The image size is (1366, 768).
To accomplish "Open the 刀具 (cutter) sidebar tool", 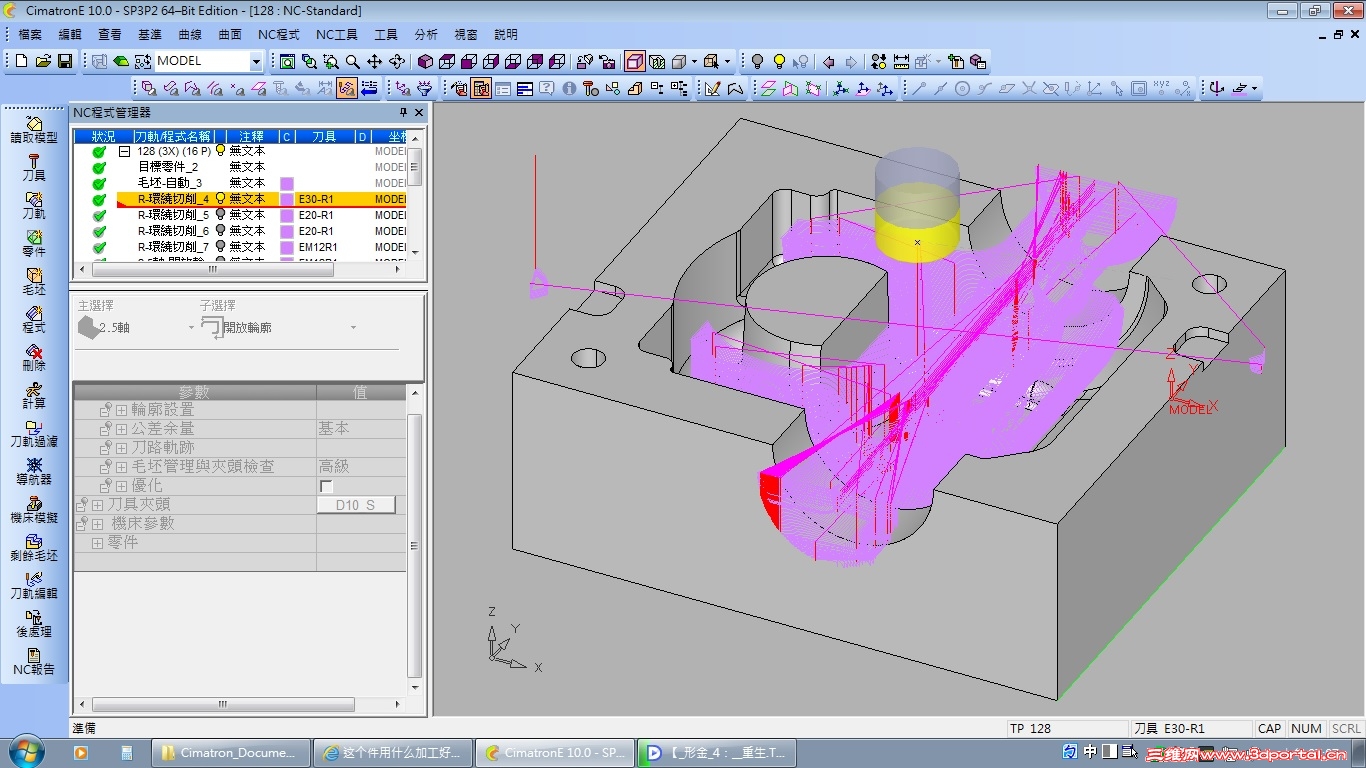I will pos(34,167).
